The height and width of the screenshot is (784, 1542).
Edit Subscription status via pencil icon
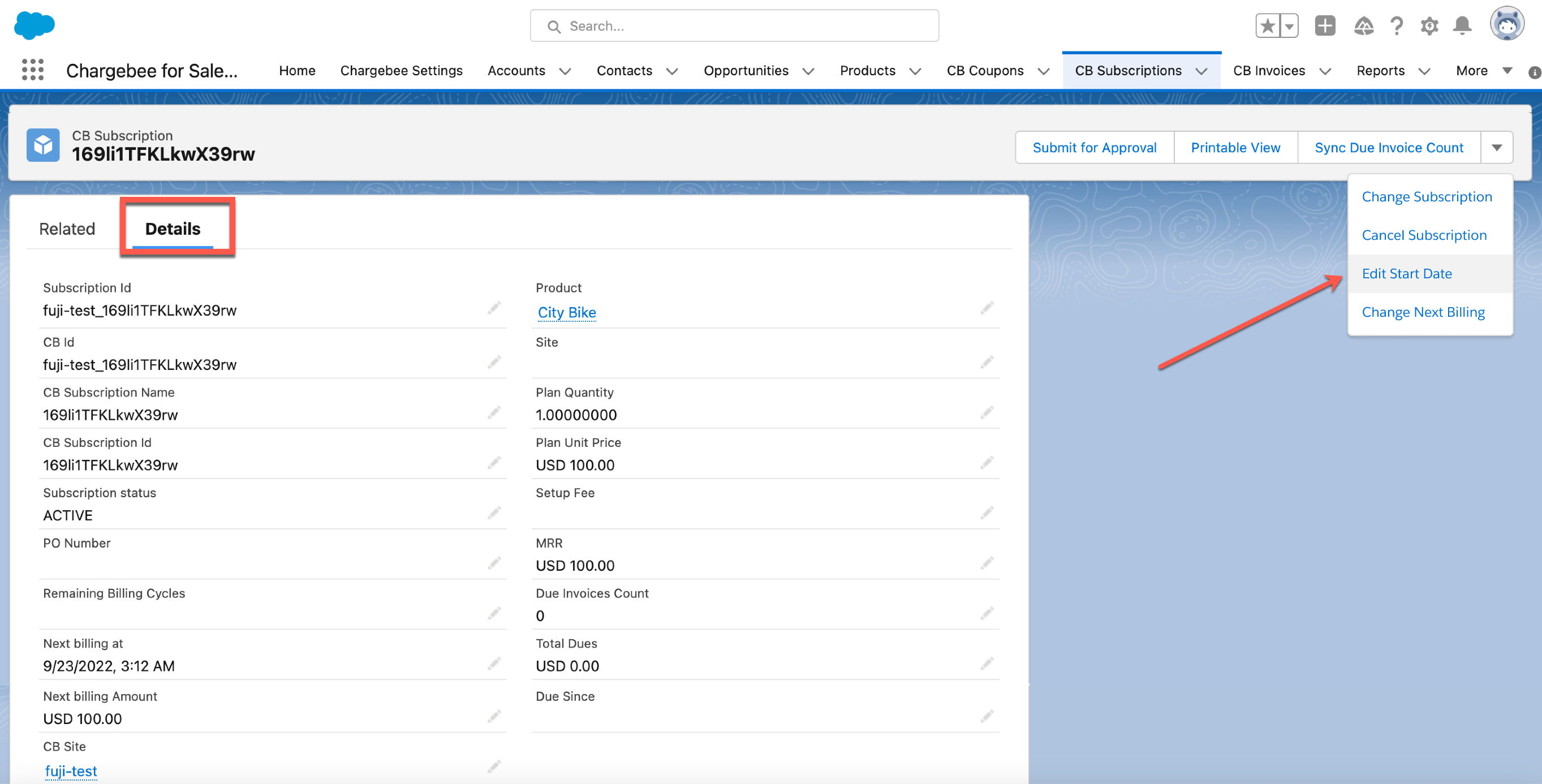pyautogui.click(x=494, y=513)
